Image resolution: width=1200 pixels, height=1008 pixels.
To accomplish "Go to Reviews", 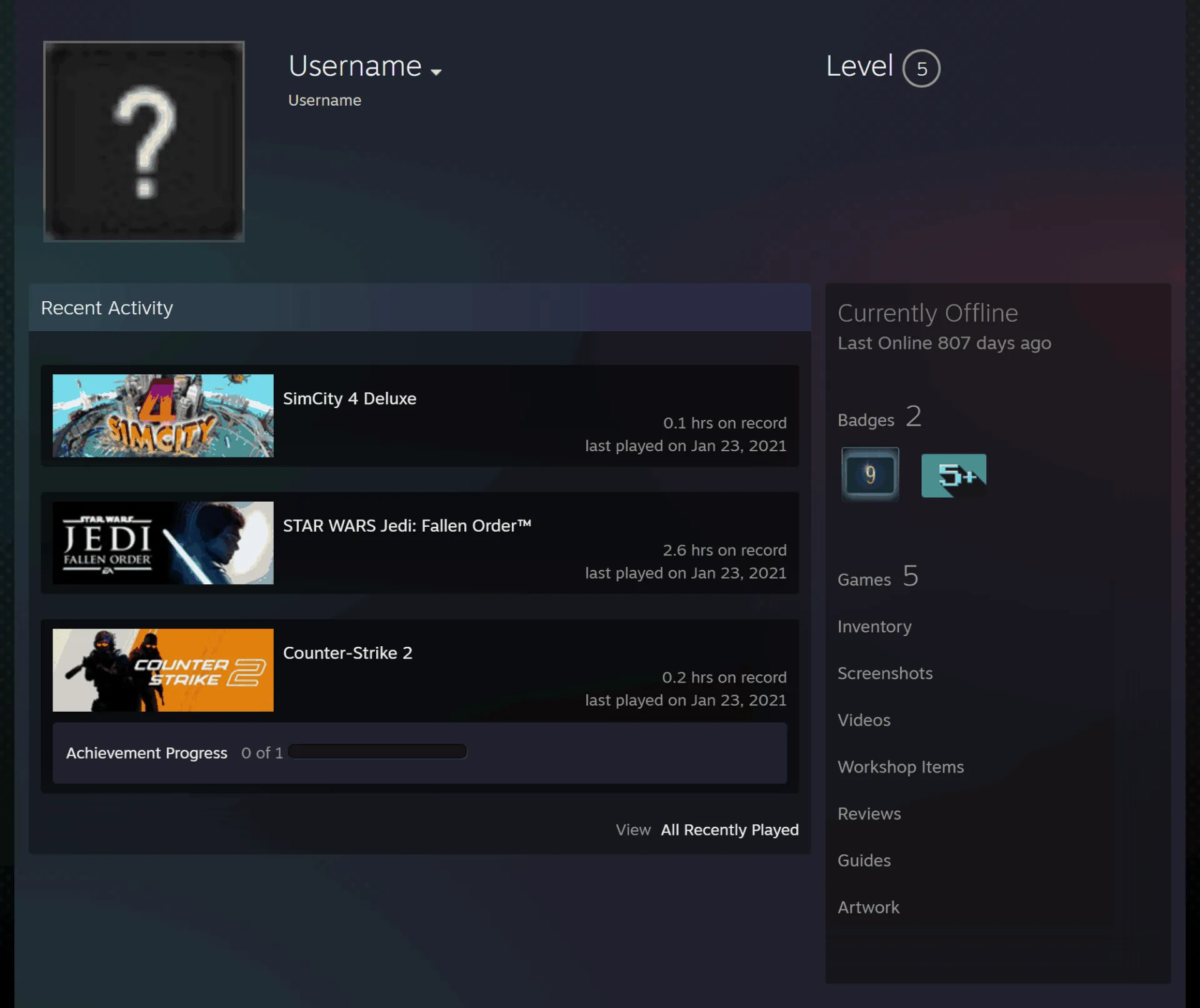I will pyautogui.click(x=869, y=814).
